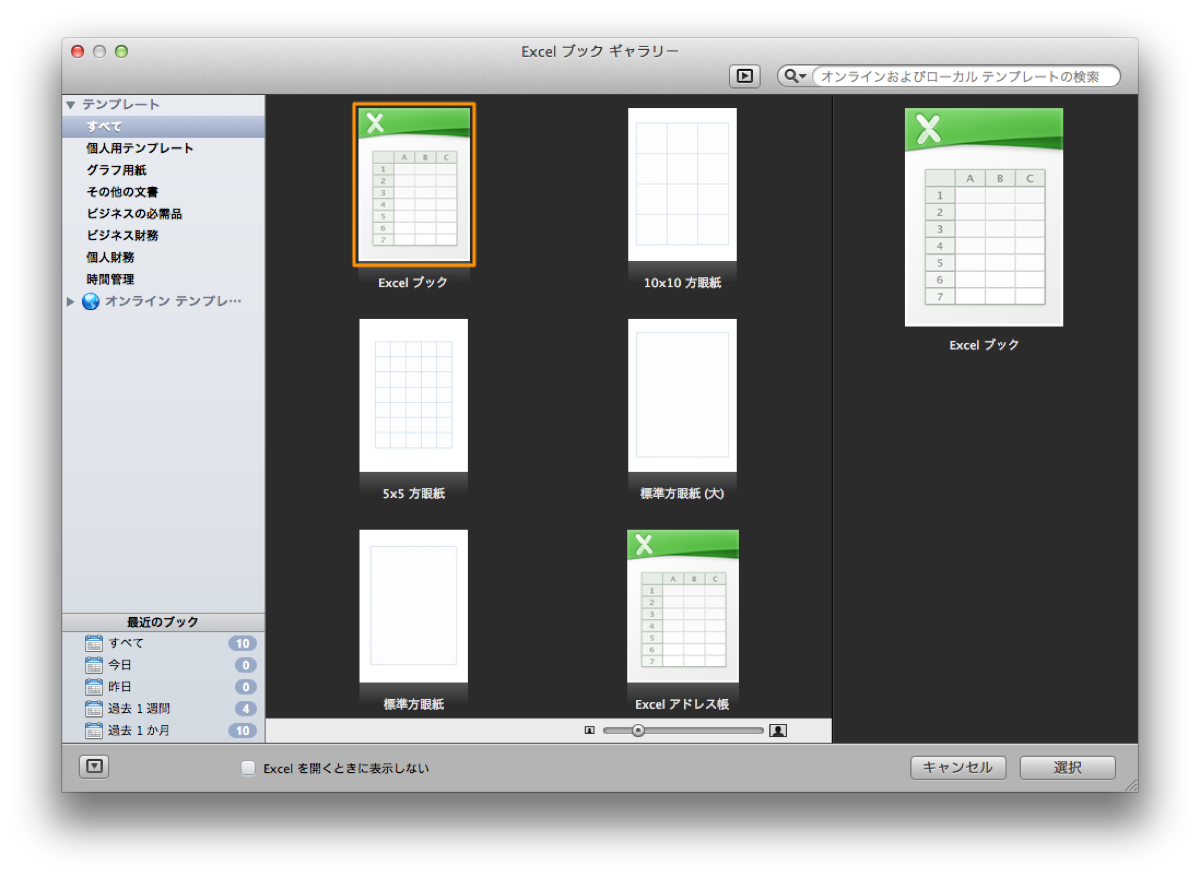Viewport: 1200px width, 878px height.
Task: Click the 選択 button
Action: 1067,767
